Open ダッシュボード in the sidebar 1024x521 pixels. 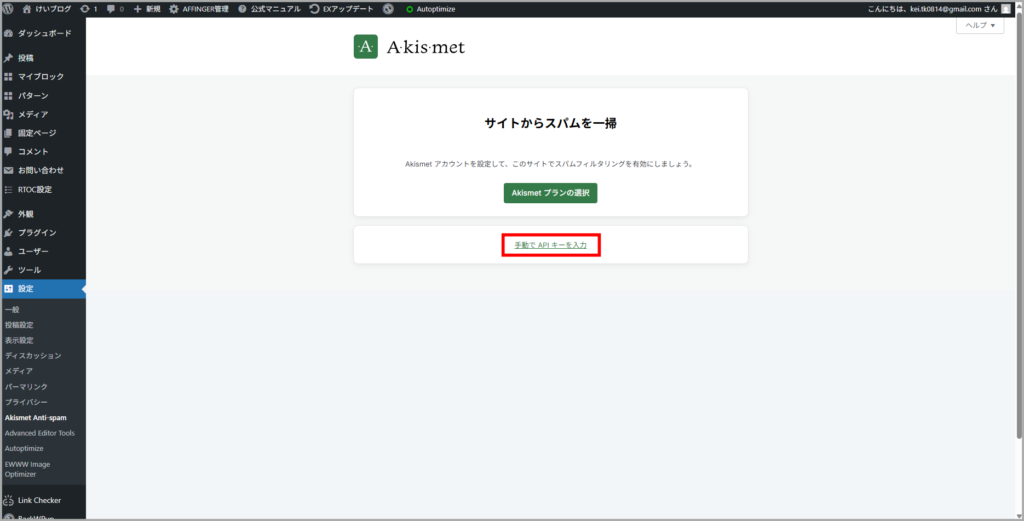[x=43, y=33]
